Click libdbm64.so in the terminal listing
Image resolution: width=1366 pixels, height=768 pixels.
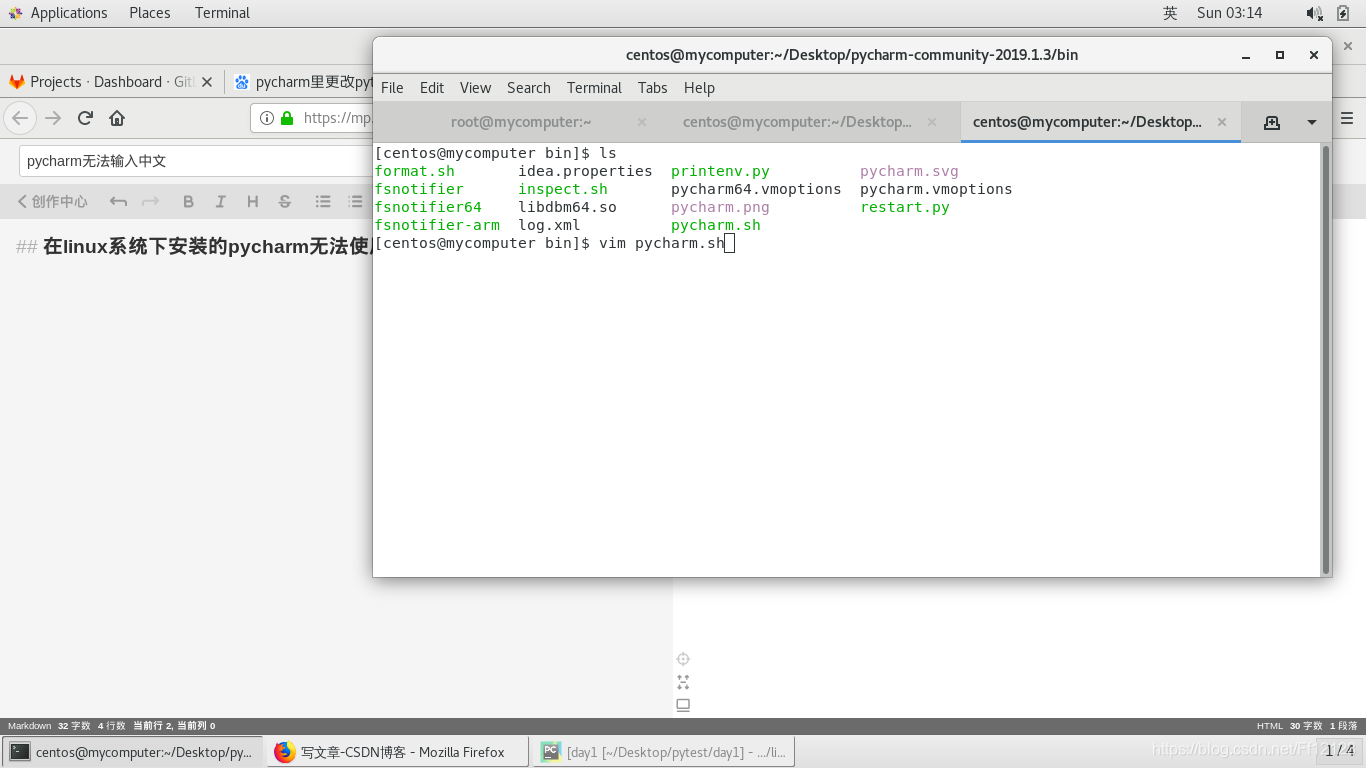(x=567, y=207)
